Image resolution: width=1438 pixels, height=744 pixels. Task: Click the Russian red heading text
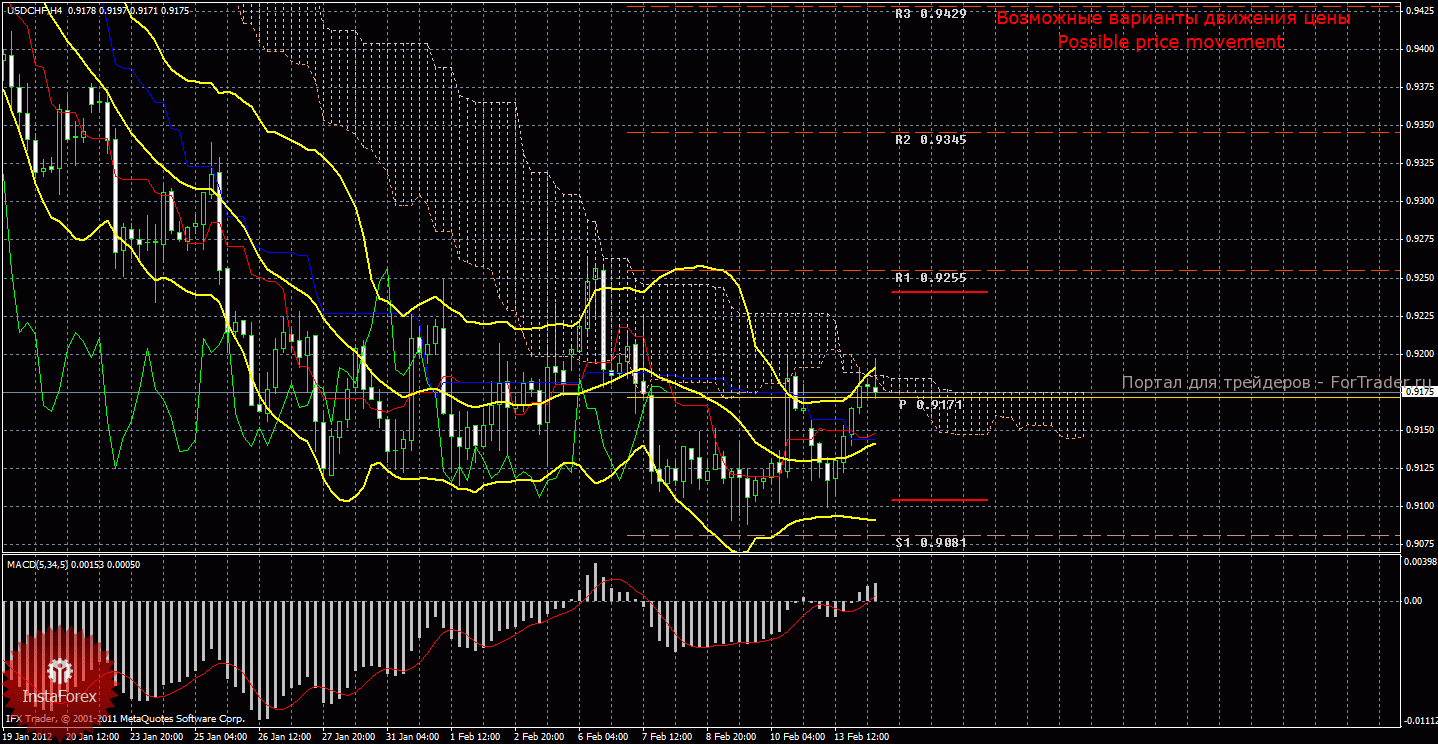click(x=1173, y=18)
